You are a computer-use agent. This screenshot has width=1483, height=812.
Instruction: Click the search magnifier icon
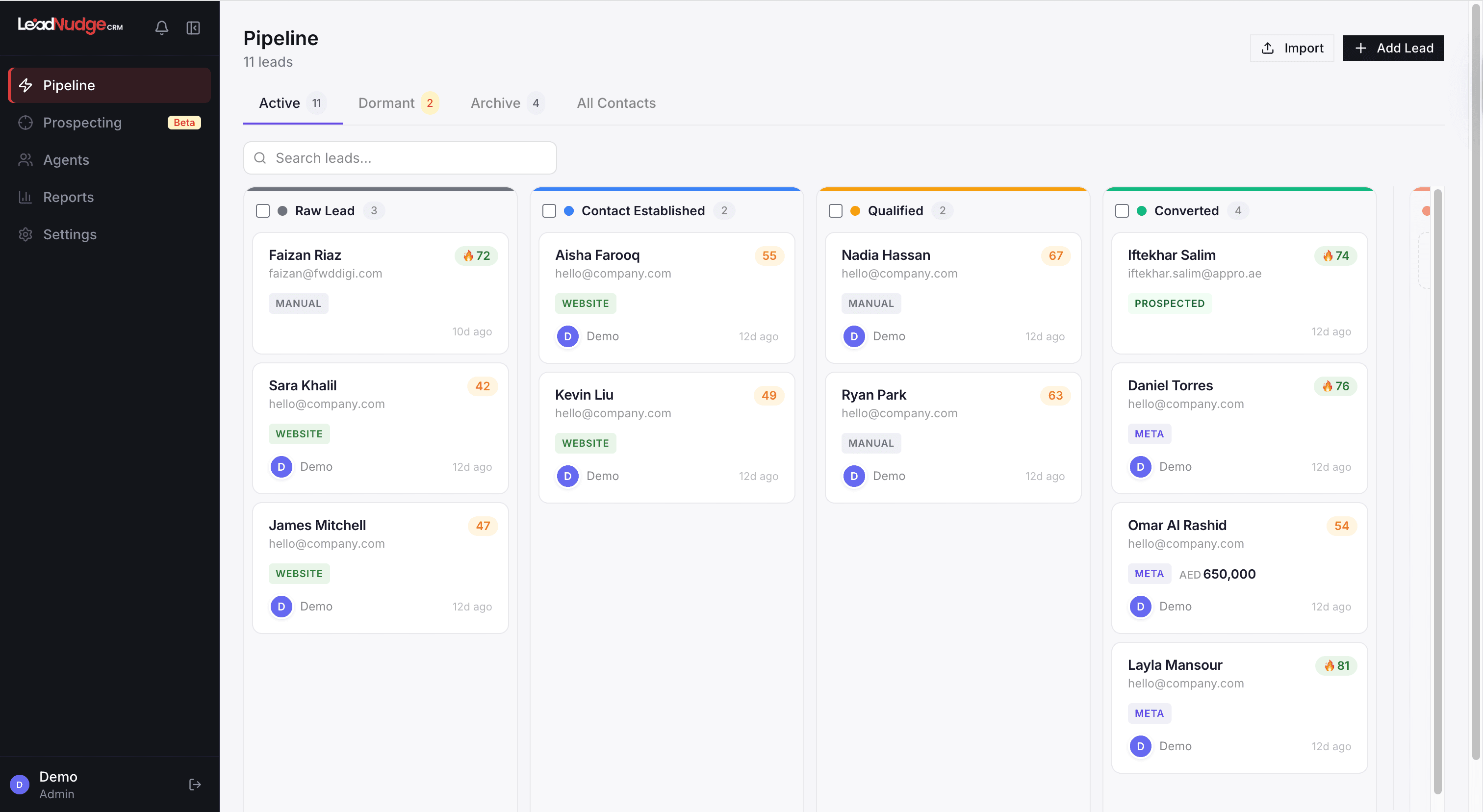point(260,158)
